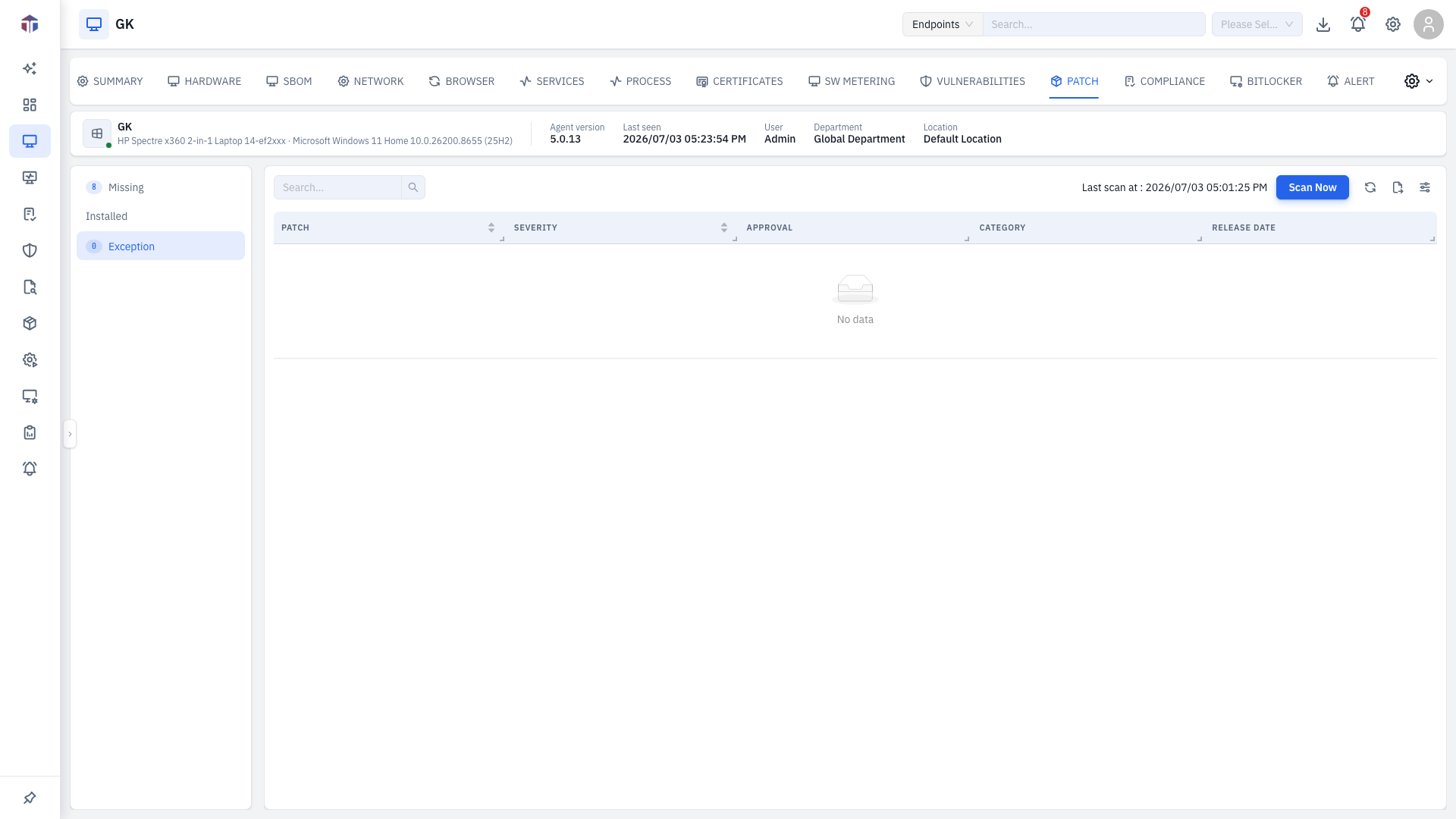
Task: Show the Installed patches list
Action: 161,216
